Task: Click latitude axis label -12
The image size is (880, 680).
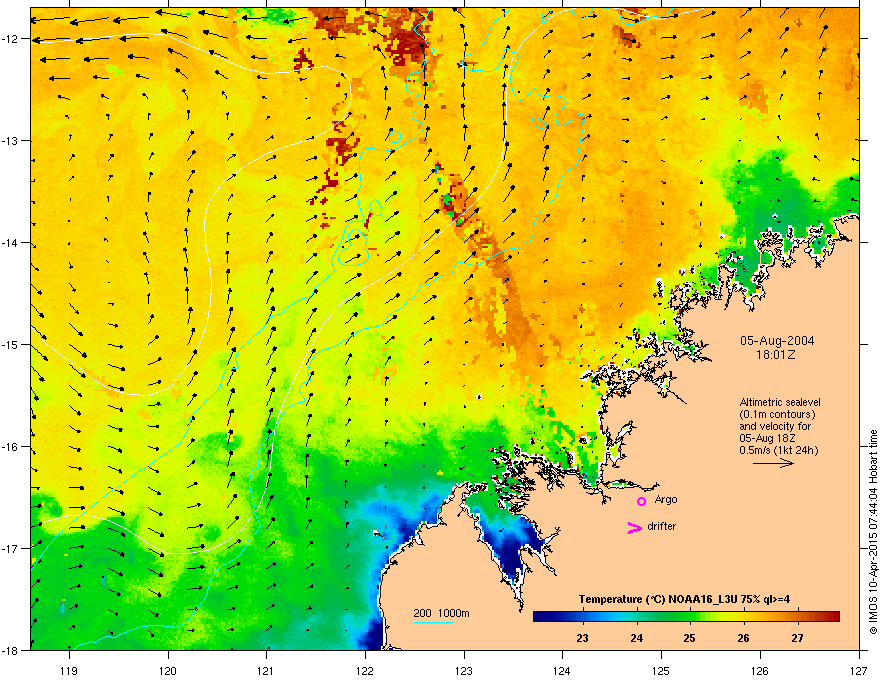Action: [x=11, y=38]
